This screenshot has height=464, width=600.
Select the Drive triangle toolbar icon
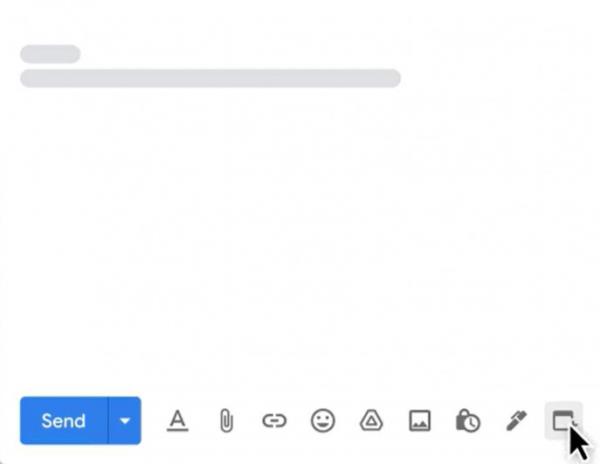coord(371,420)
